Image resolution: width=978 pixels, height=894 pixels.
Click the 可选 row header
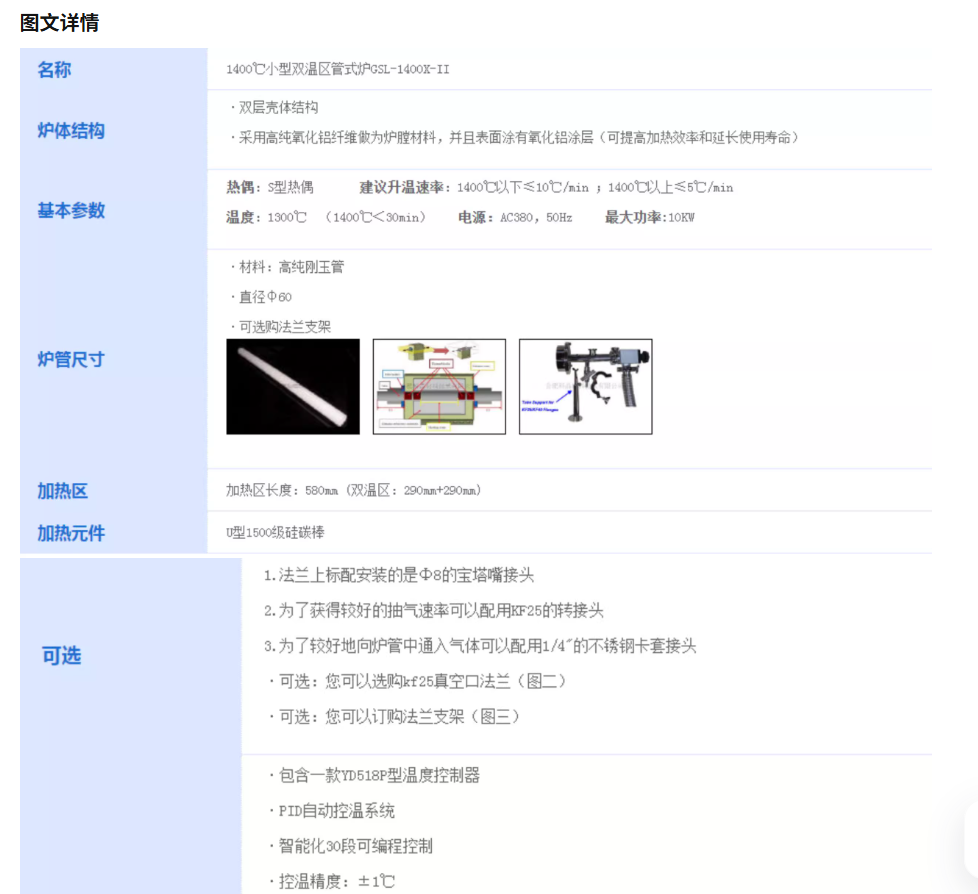tap(61, 656)
